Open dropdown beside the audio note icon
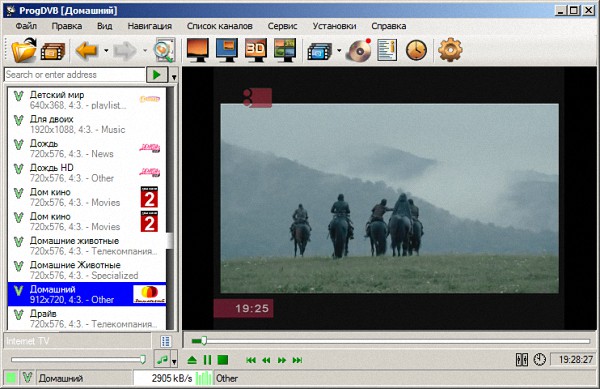The image size is (600, 389). point(174,361)
